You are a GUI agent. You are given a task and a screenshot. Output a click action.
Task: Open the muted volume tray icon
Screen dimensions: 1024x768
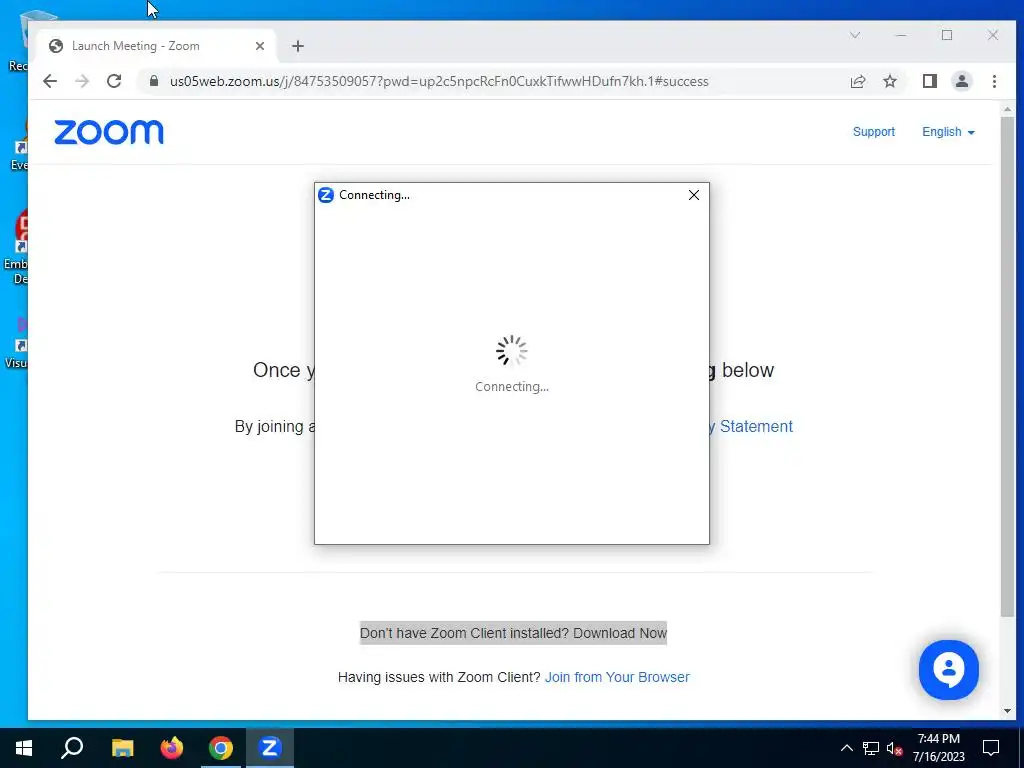[895, 748]
